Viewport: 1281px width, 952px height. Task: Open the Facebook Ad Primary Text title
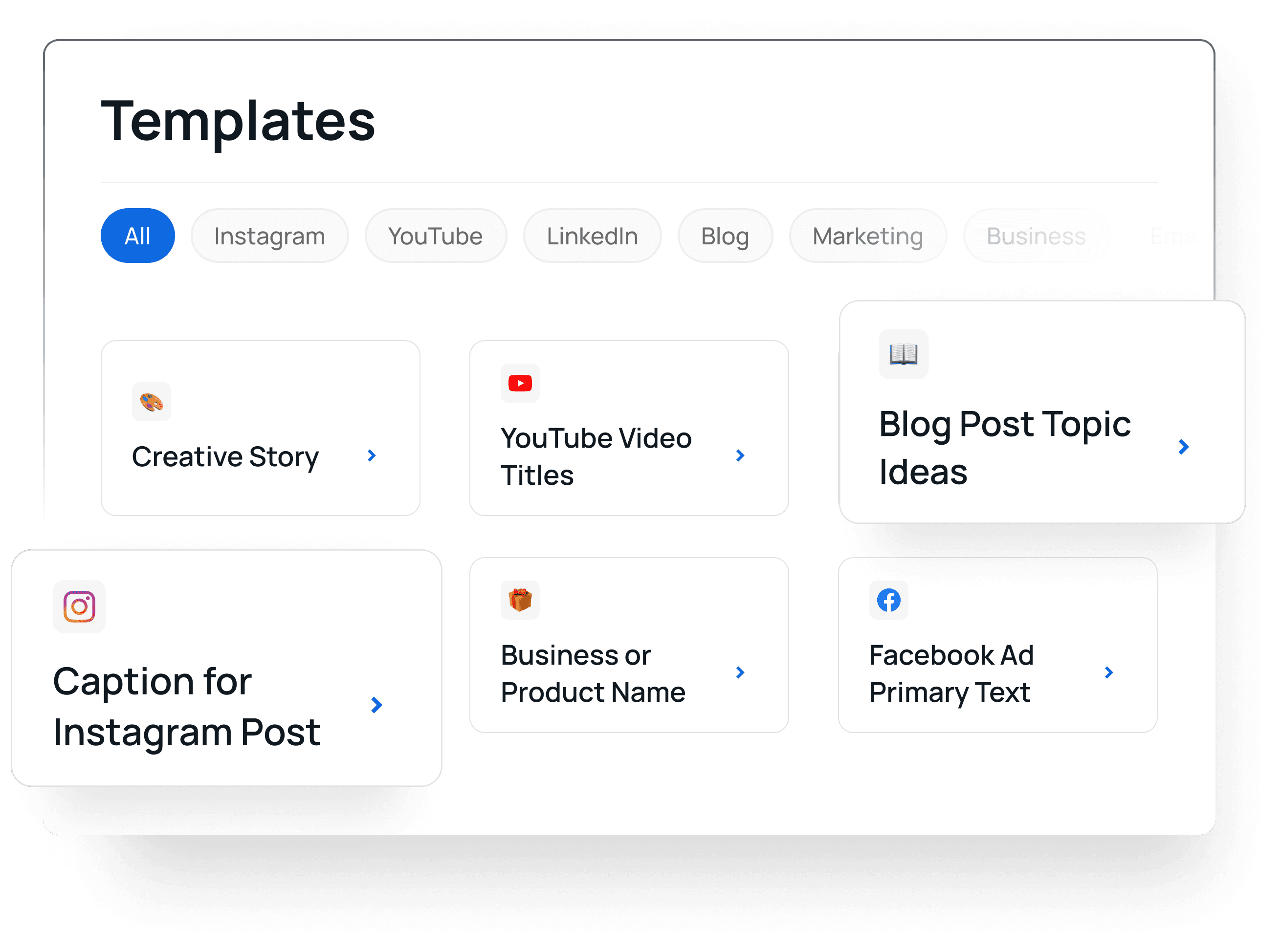(x=951, y=673)
